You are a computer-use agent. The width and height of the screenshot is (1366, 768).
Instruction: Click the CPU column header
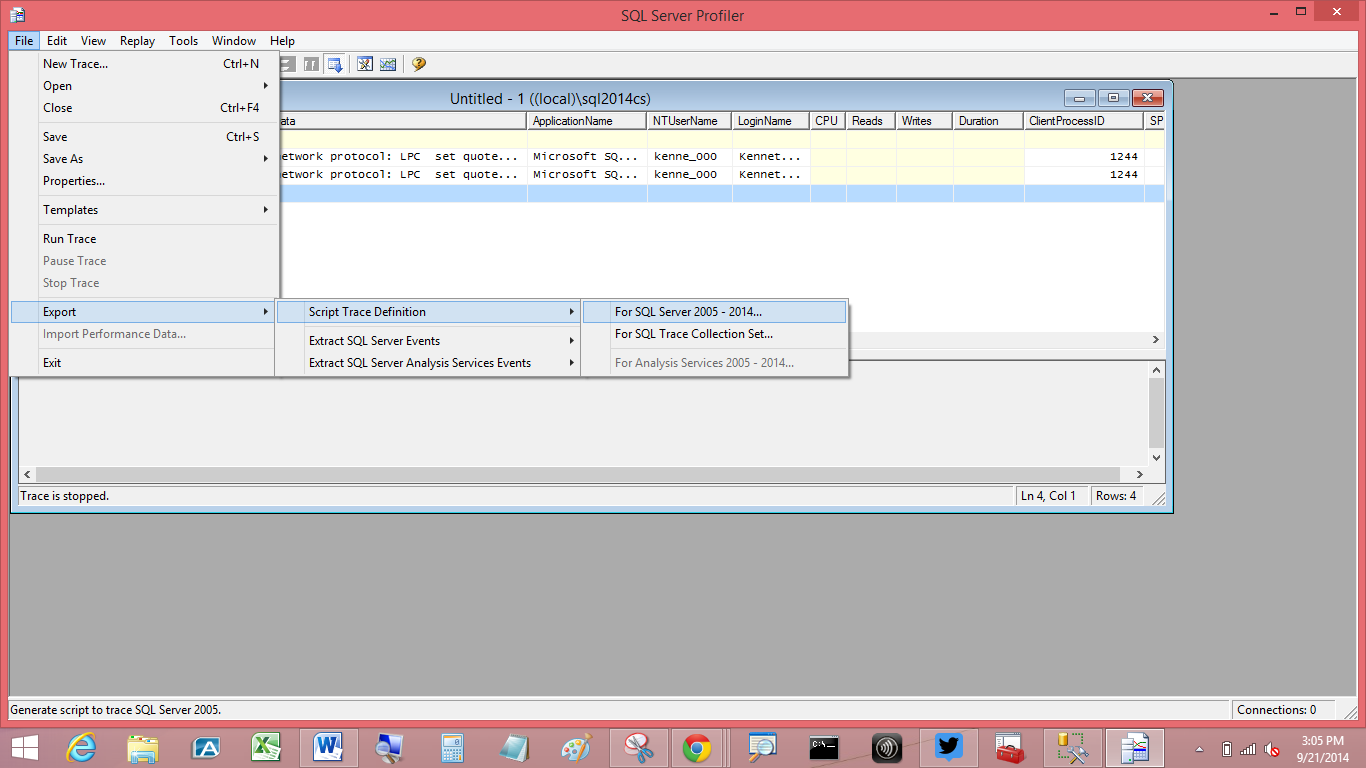point(828,121)
